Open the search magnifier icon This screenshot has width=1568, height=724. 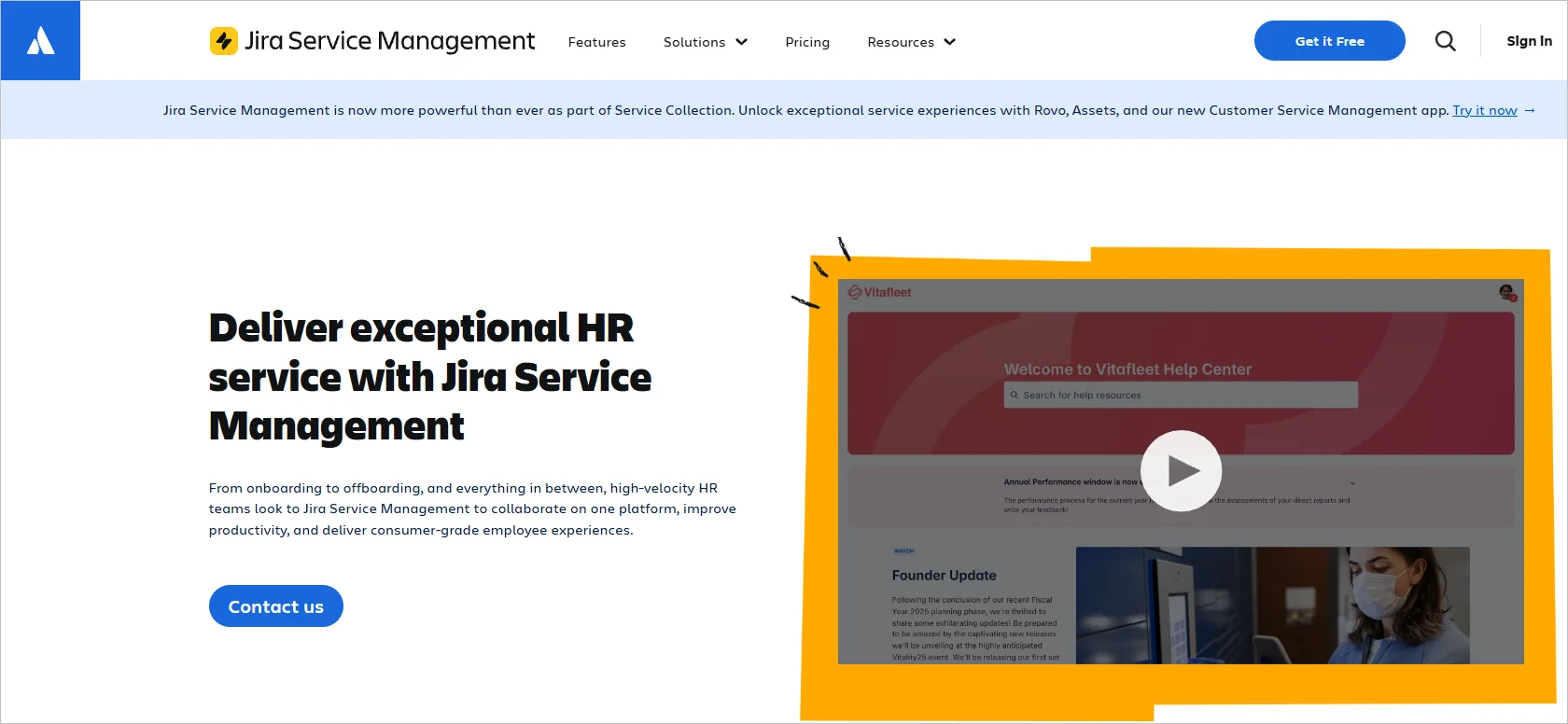coord(1445,41)
